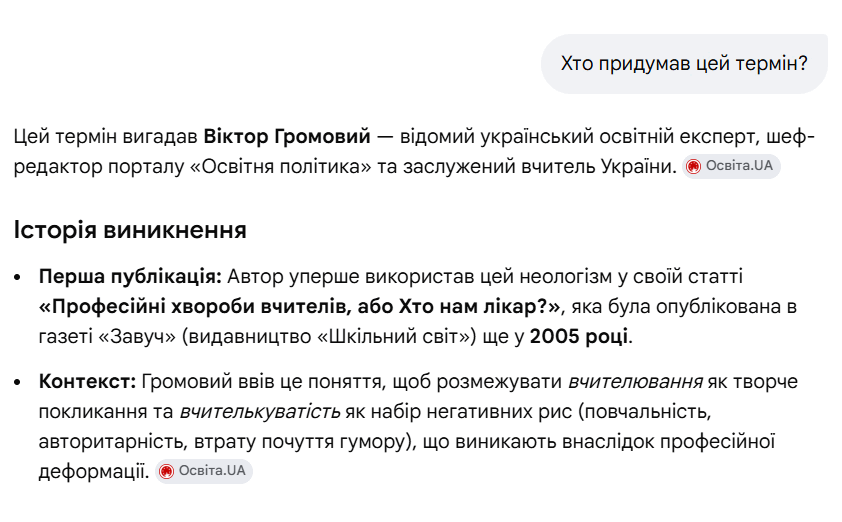Click the bullet marker before Перша публікація
The width and height of the screenshot is (842, 522).
click(18, 278)
